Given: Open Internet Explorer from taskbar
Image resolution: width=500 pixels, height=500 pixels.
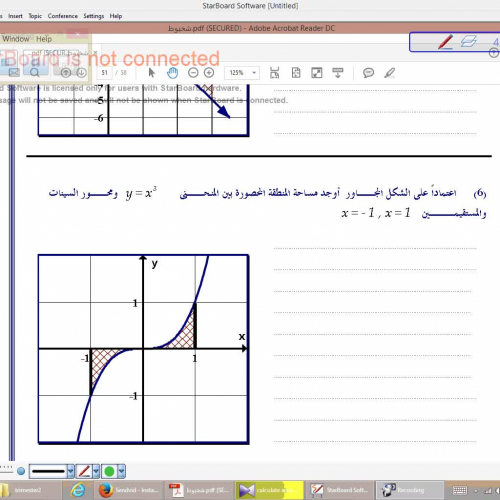Looking at the screenshot, I should (x=78, y=490).
